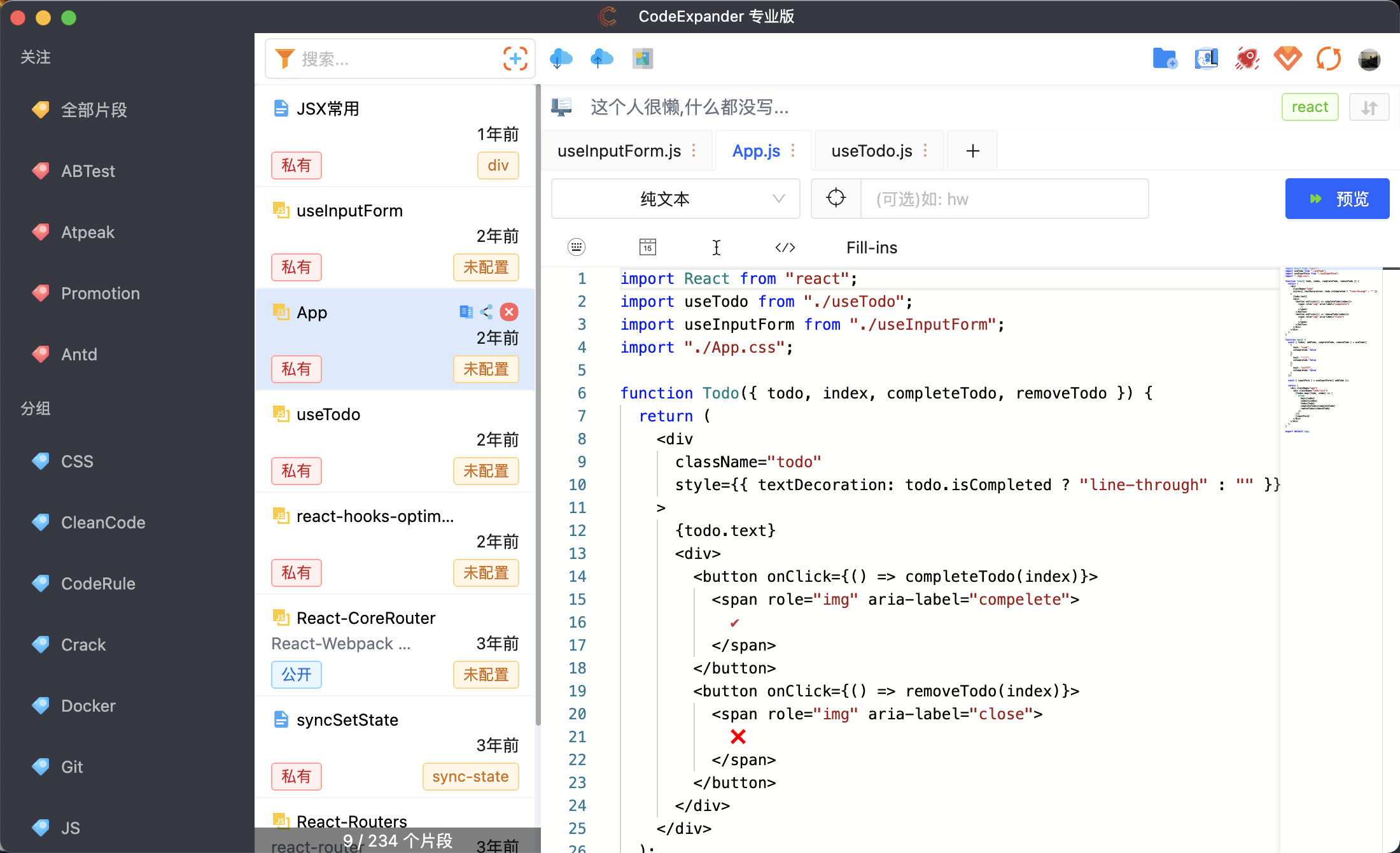Switch to the useInputForm.js tab
The height and width of the screenshot is (853, 1400).
(619, 151)
